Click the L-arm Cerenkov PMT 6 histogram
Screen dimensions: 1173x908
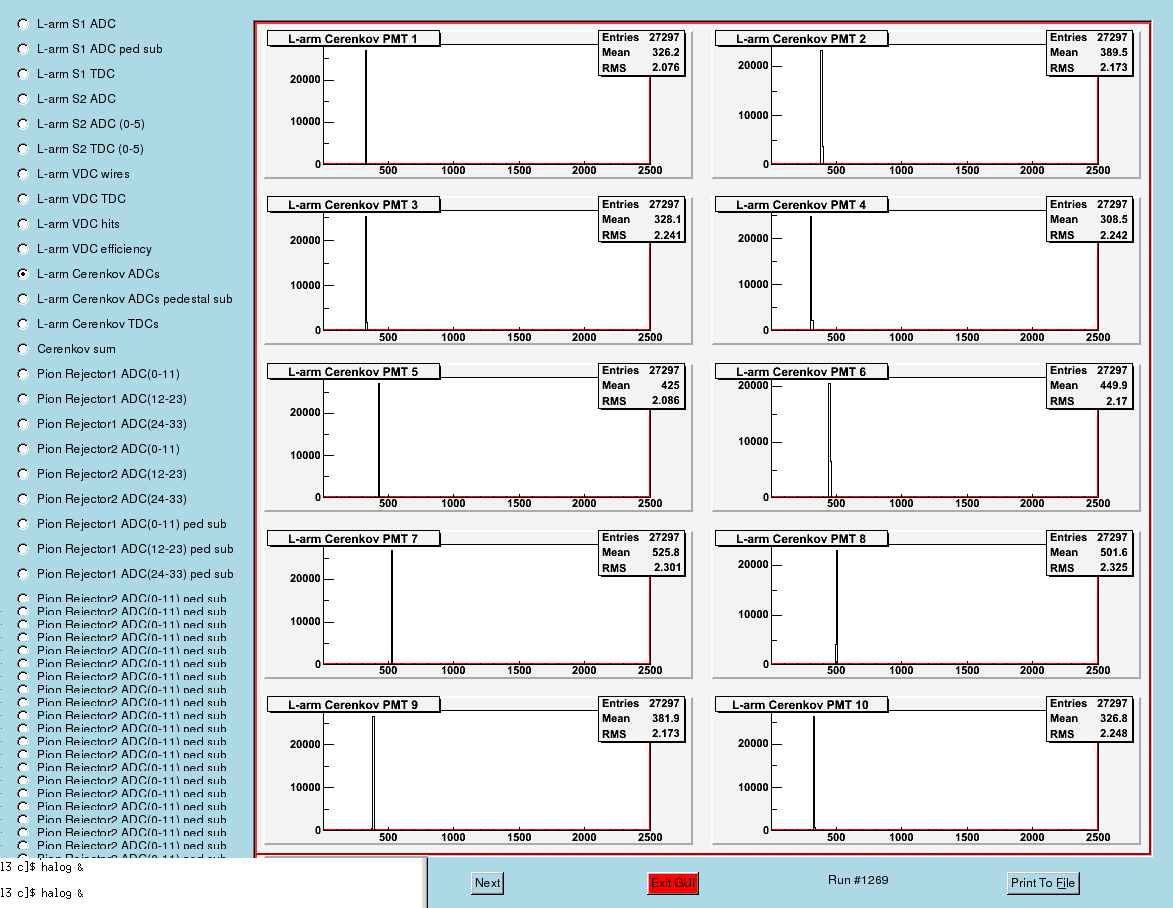pyautogui.click(x=926, y=437)
